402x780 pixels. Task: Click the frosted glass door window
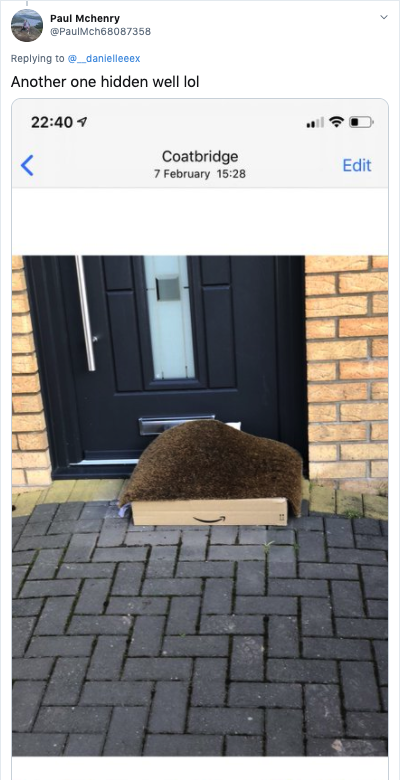tap(169, 317)
